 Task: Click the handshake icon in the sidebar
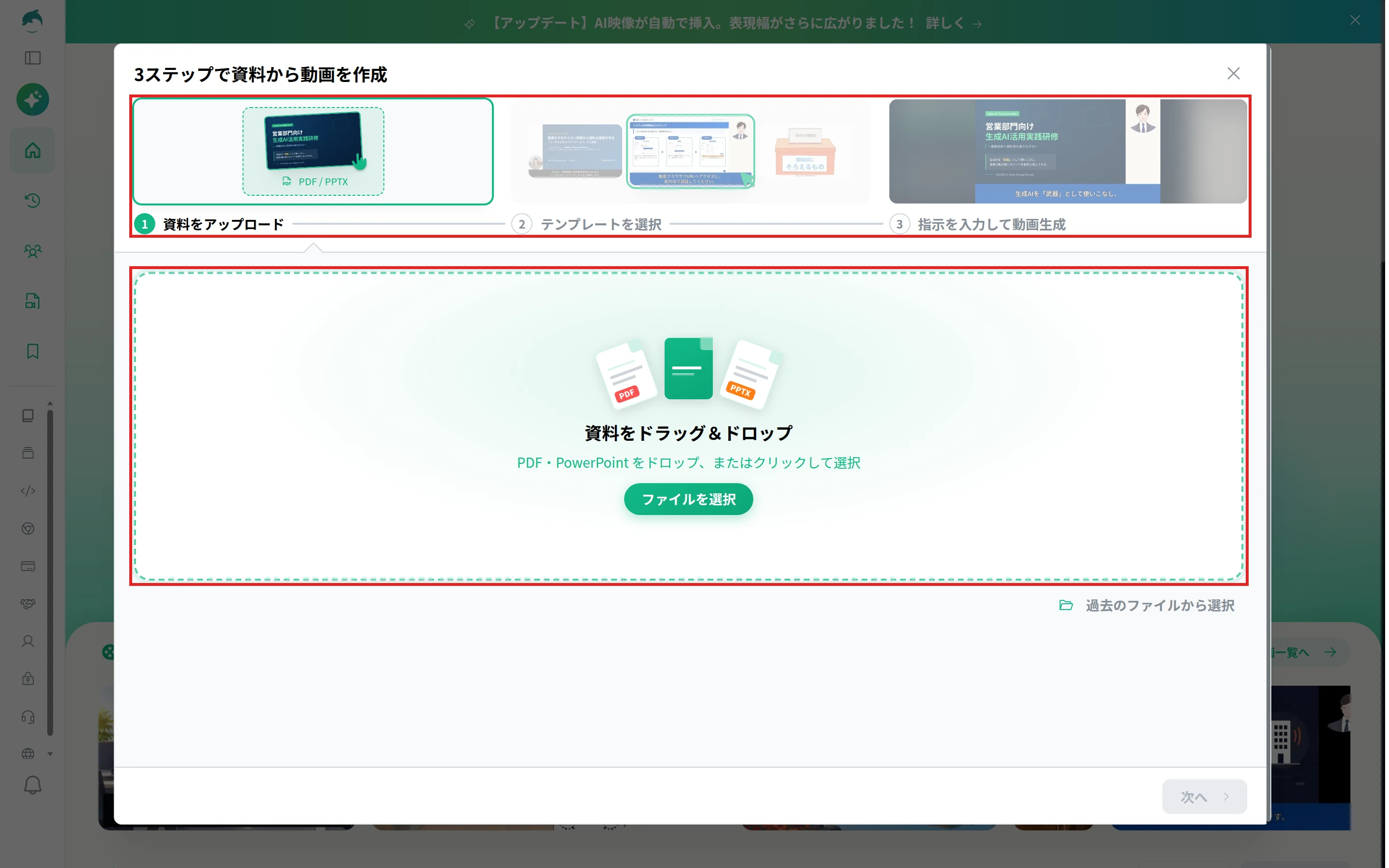(x=28, y=603)
